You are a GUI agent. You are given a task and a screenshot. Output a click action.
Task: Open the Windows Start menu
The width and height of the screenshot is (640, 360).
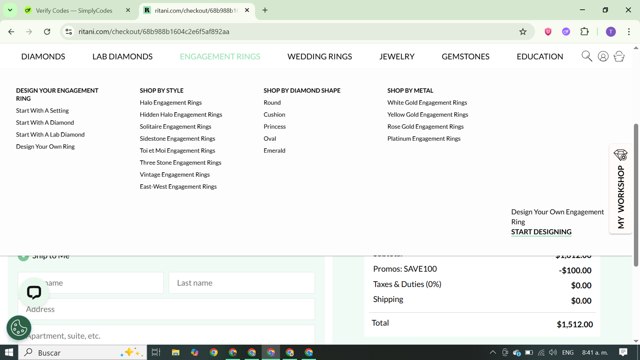coord(9,352)
